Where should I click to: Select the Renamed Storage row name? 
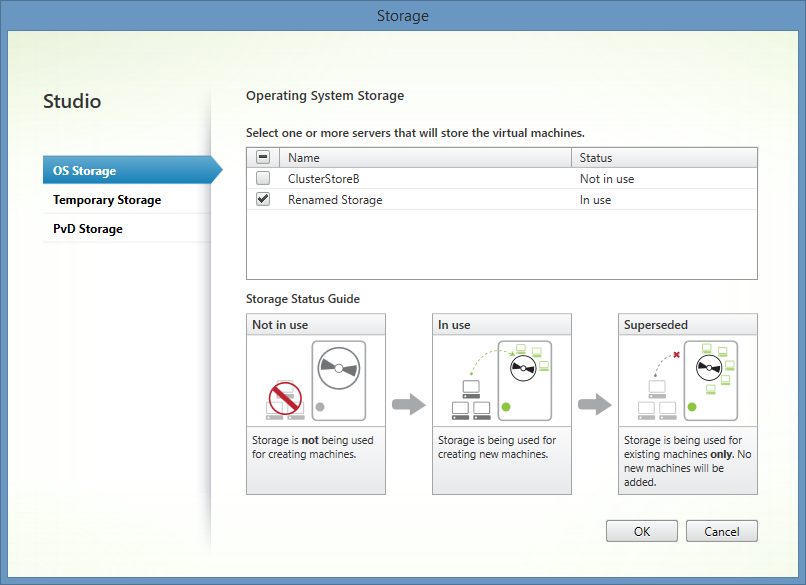pos(335,200)
